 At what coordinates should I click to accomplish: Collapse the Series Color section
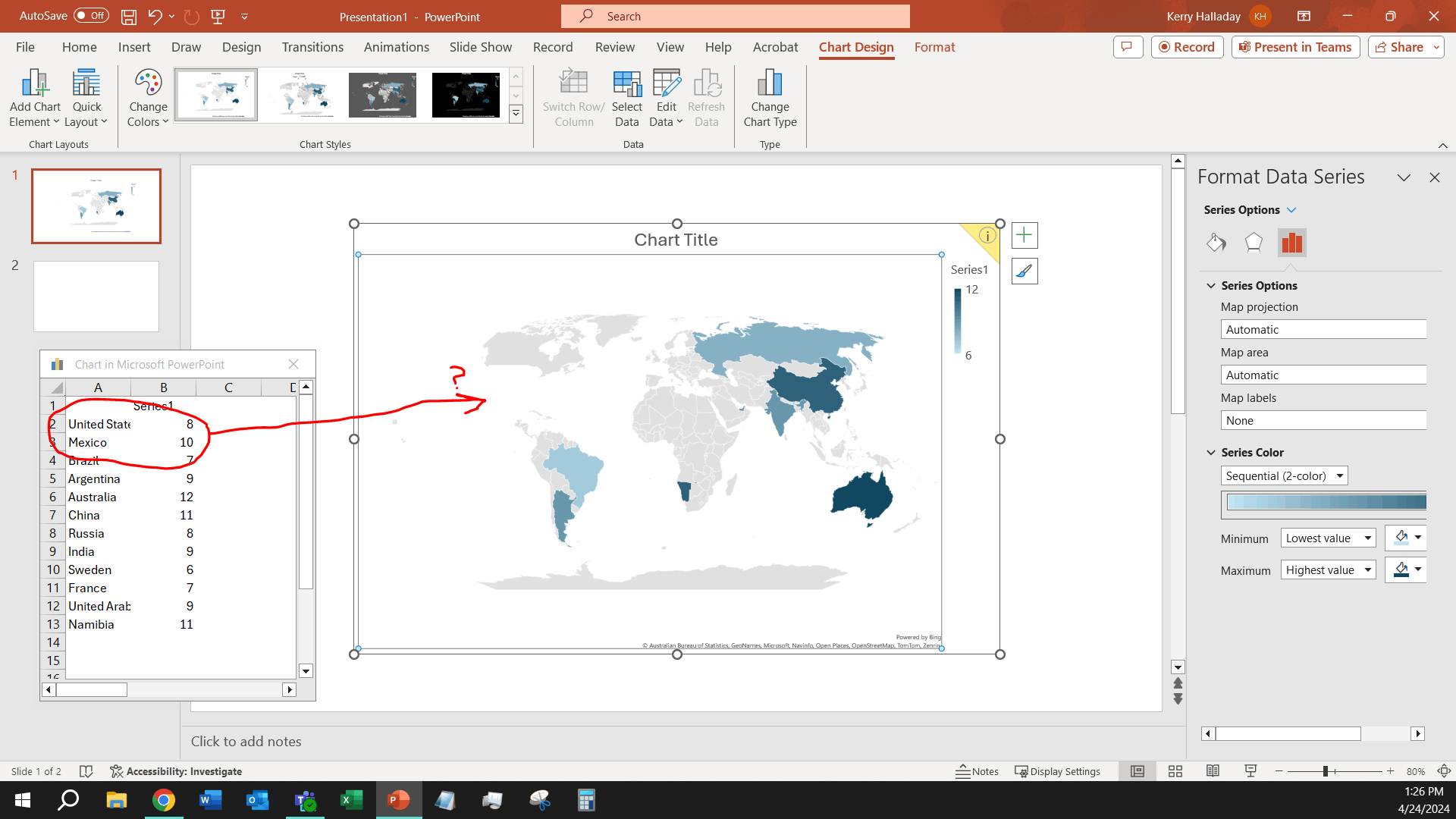[x=1211, y=453]
